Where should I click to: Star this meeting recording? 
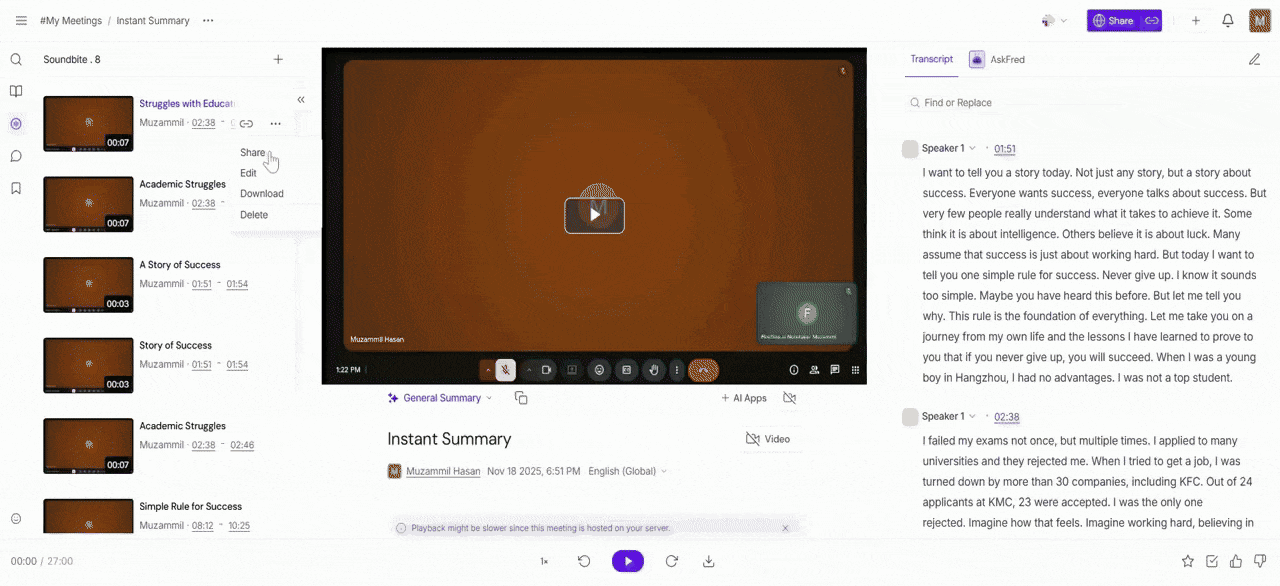[x=1187, y=561]
